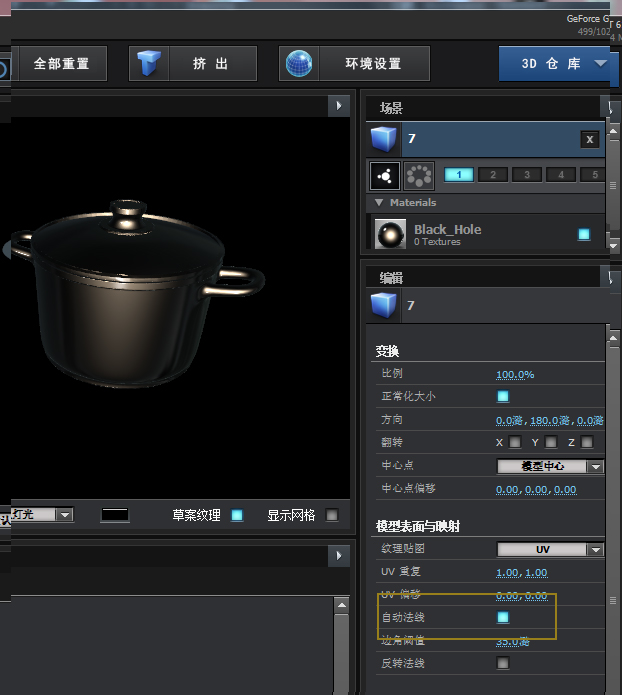The height and width of the screenshot is (695, 622).
Task: Click the 全部重置 button
Action: (61, 64)
